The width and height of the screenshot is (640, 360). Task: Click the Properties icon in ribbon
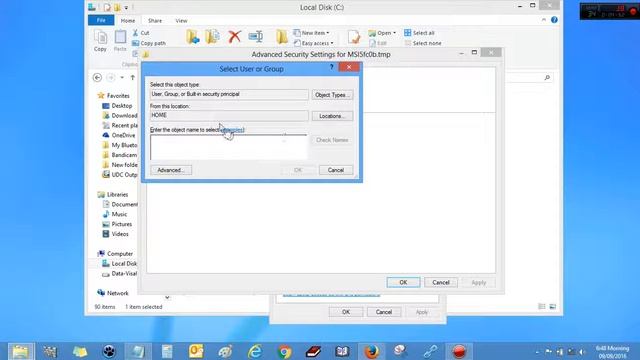coord(354,37)
